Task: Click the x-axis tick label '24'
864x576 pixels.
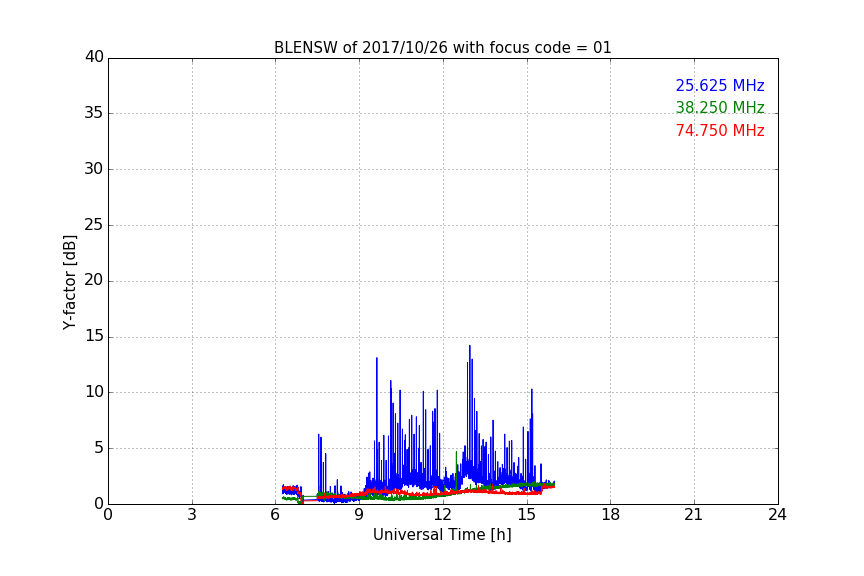Action: coord(777,515)
